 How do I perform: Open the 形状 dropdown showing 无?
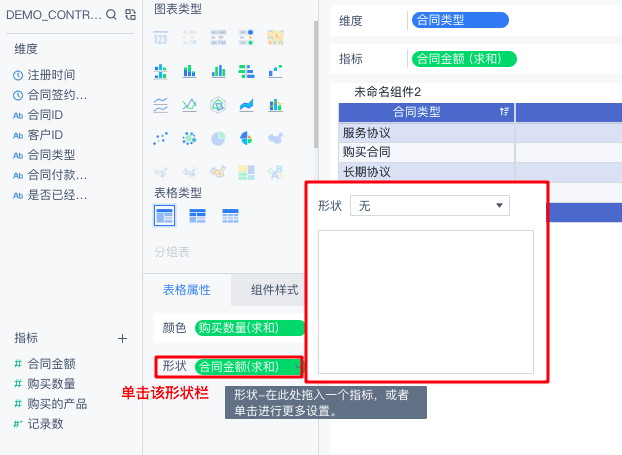click(430, 205)
